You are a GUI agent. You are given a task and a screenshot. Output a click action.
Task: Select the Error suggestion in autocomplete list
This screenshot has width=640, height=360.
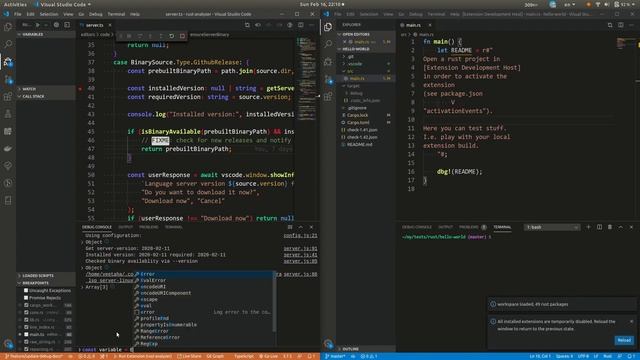click(x=204, y=274)
